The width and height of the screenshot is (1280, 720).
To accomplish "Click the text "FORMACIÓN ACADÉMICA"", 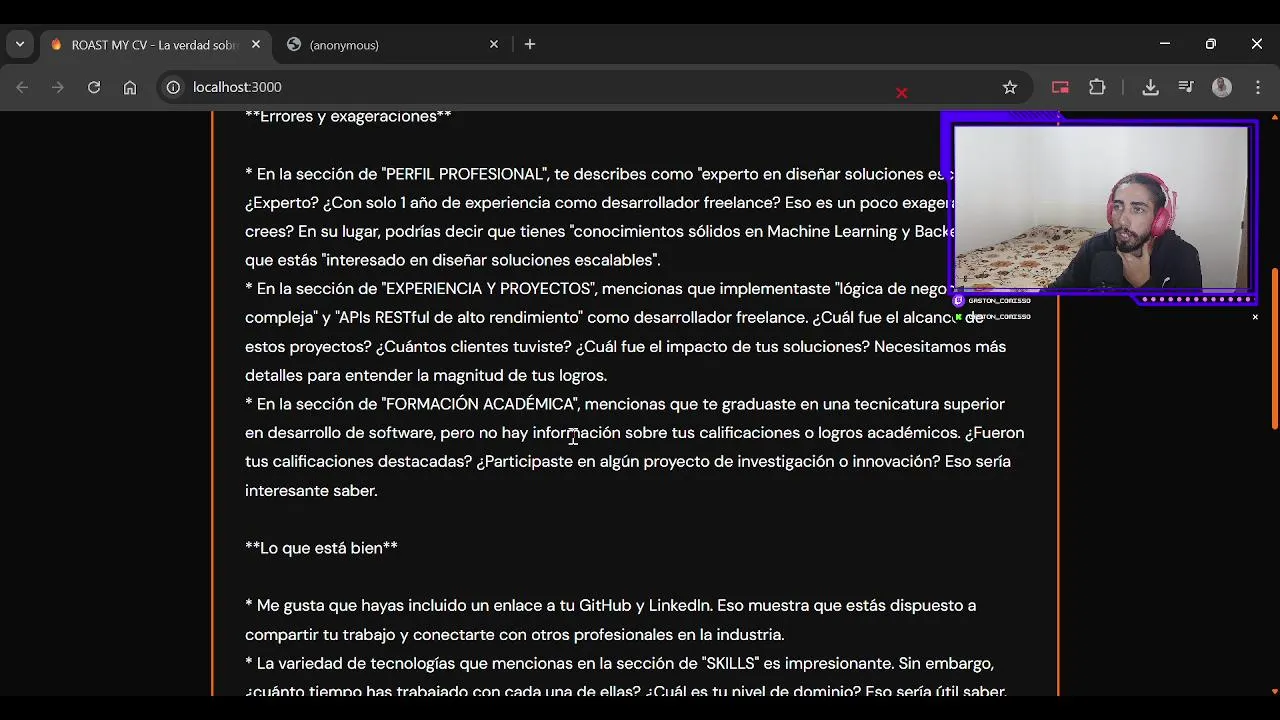I will tap(481, 404).
